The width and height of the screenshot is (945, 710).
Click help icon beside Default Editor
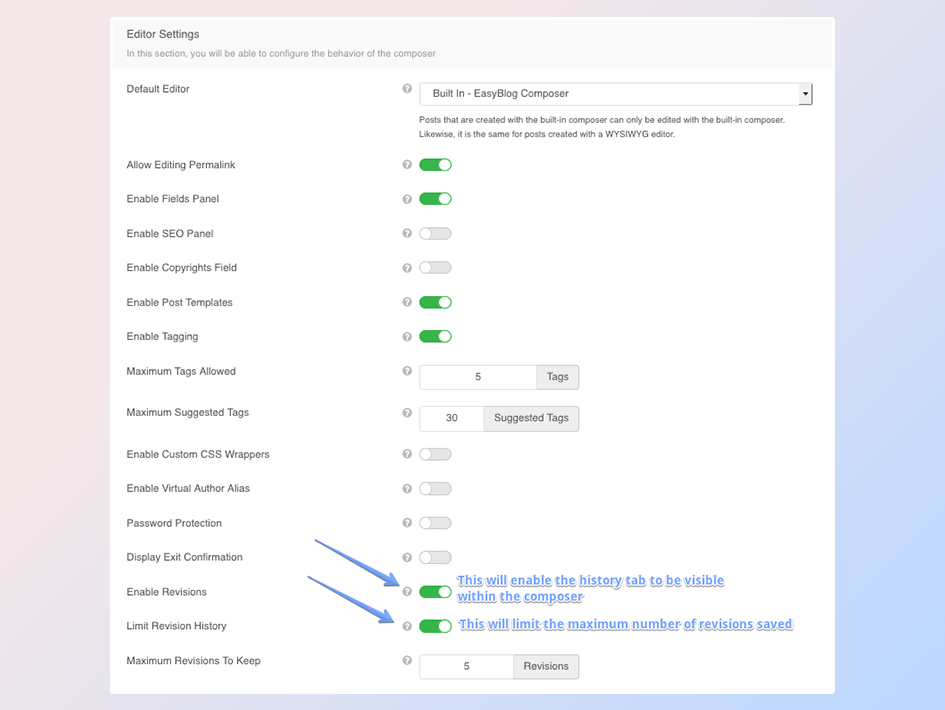[407, 89]
